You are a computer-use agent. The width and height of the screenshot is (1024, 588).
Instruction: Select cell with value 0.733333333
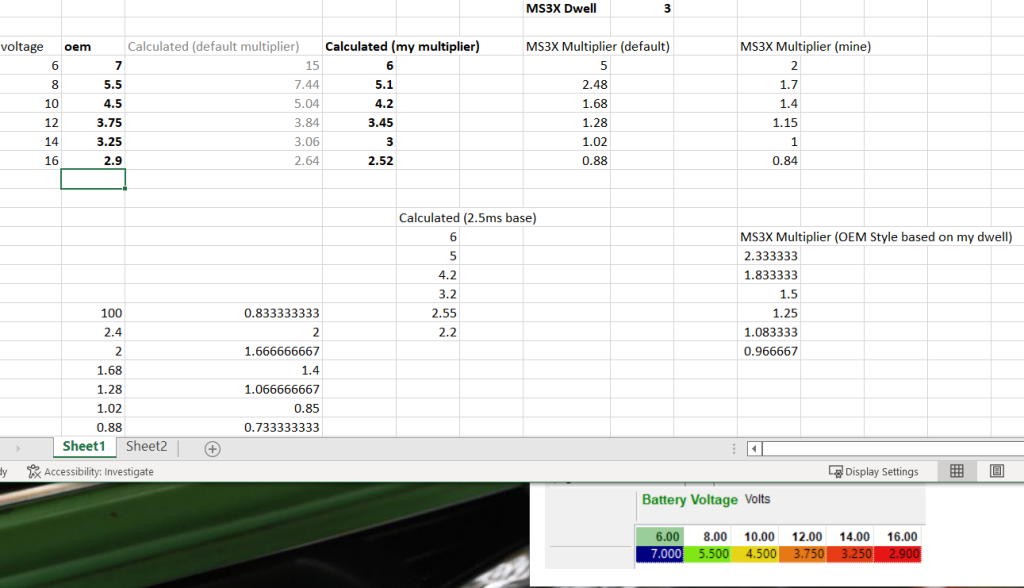[x=223, y=427]
